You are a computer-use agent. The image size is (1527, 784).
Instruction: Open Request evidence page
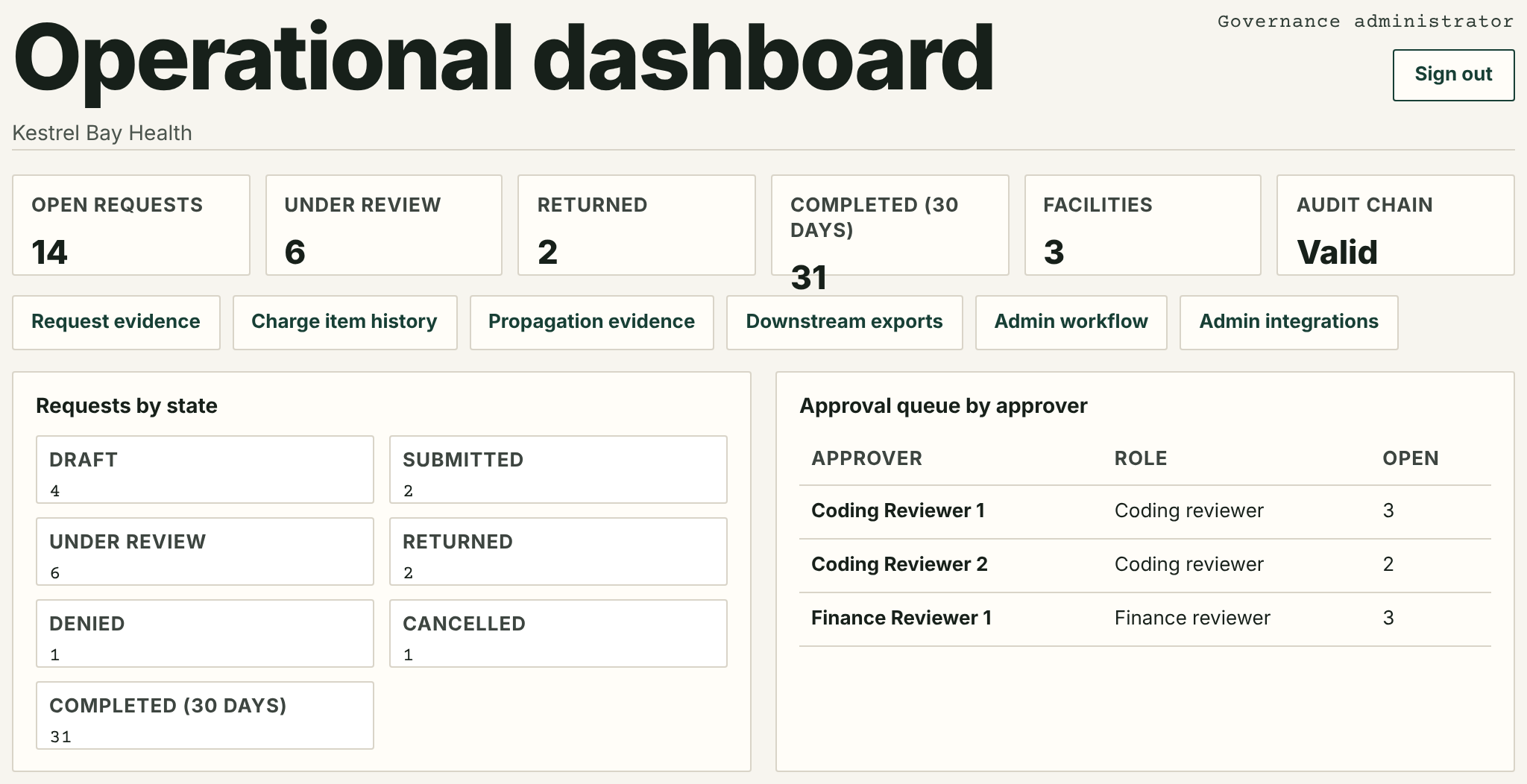[116, 322]
